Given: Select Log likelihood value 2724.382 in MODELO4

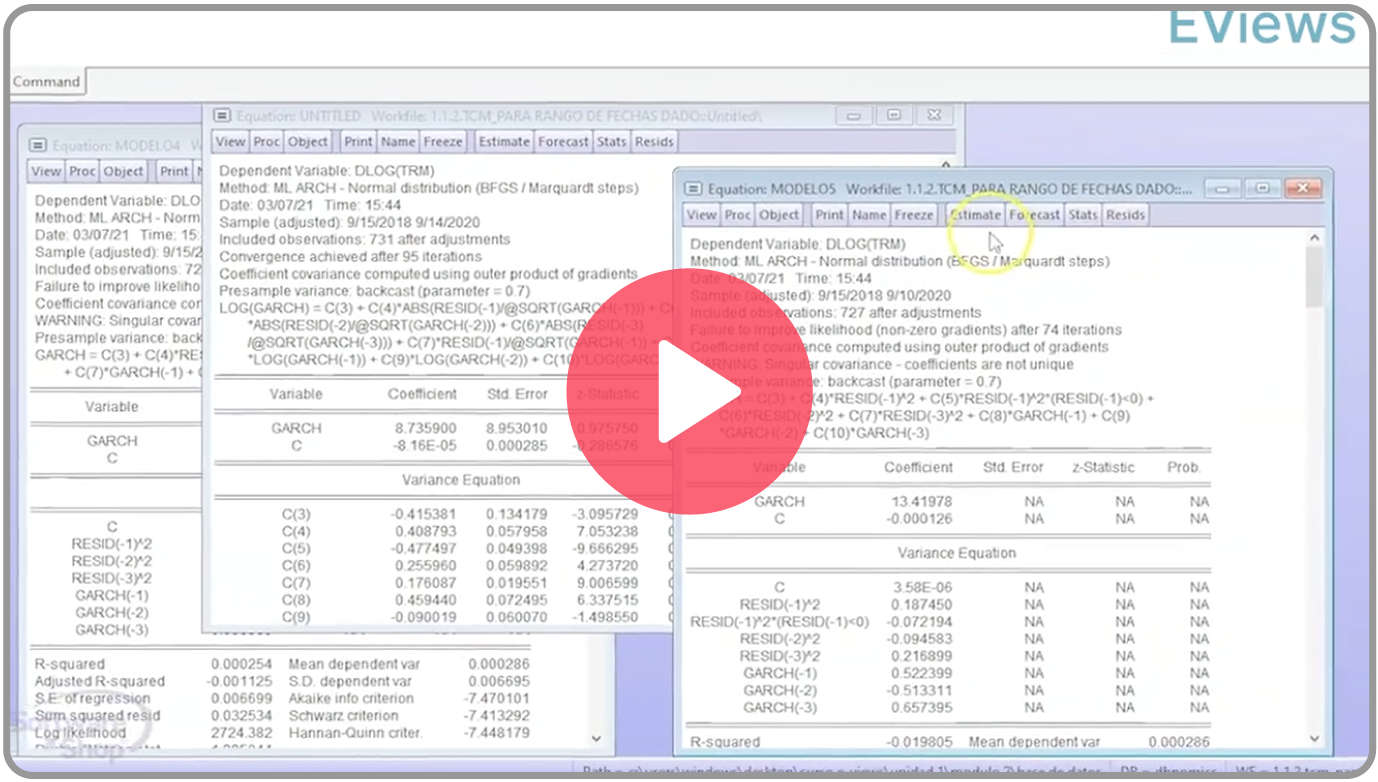Looking at the screenshot, I should pos(241,733).
